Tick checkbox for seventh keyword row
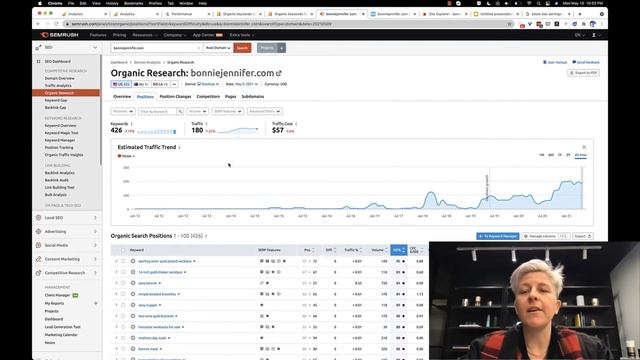The image size is (640, 360). [123, 327]
